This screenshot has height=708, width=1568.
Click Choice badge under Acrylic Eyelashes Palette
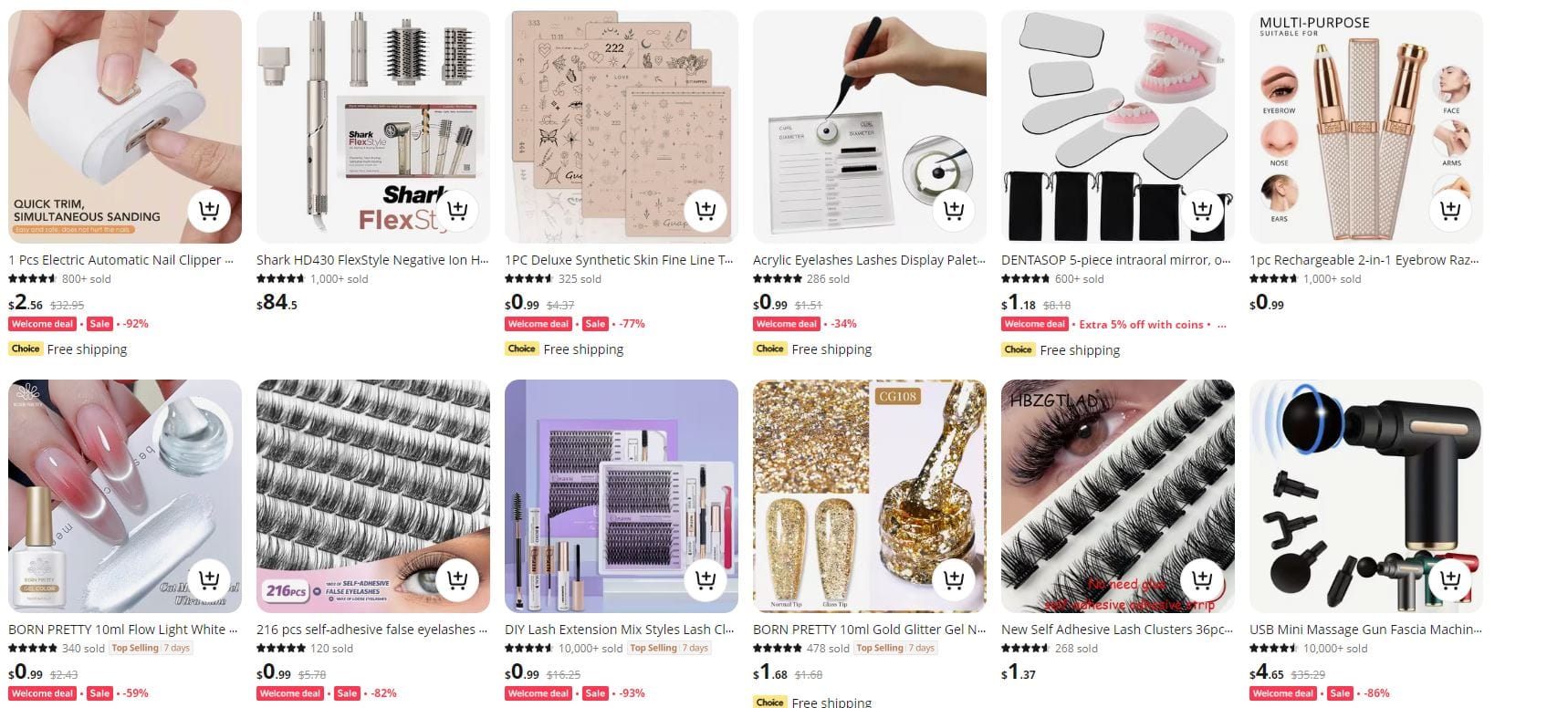pos(769,349)
